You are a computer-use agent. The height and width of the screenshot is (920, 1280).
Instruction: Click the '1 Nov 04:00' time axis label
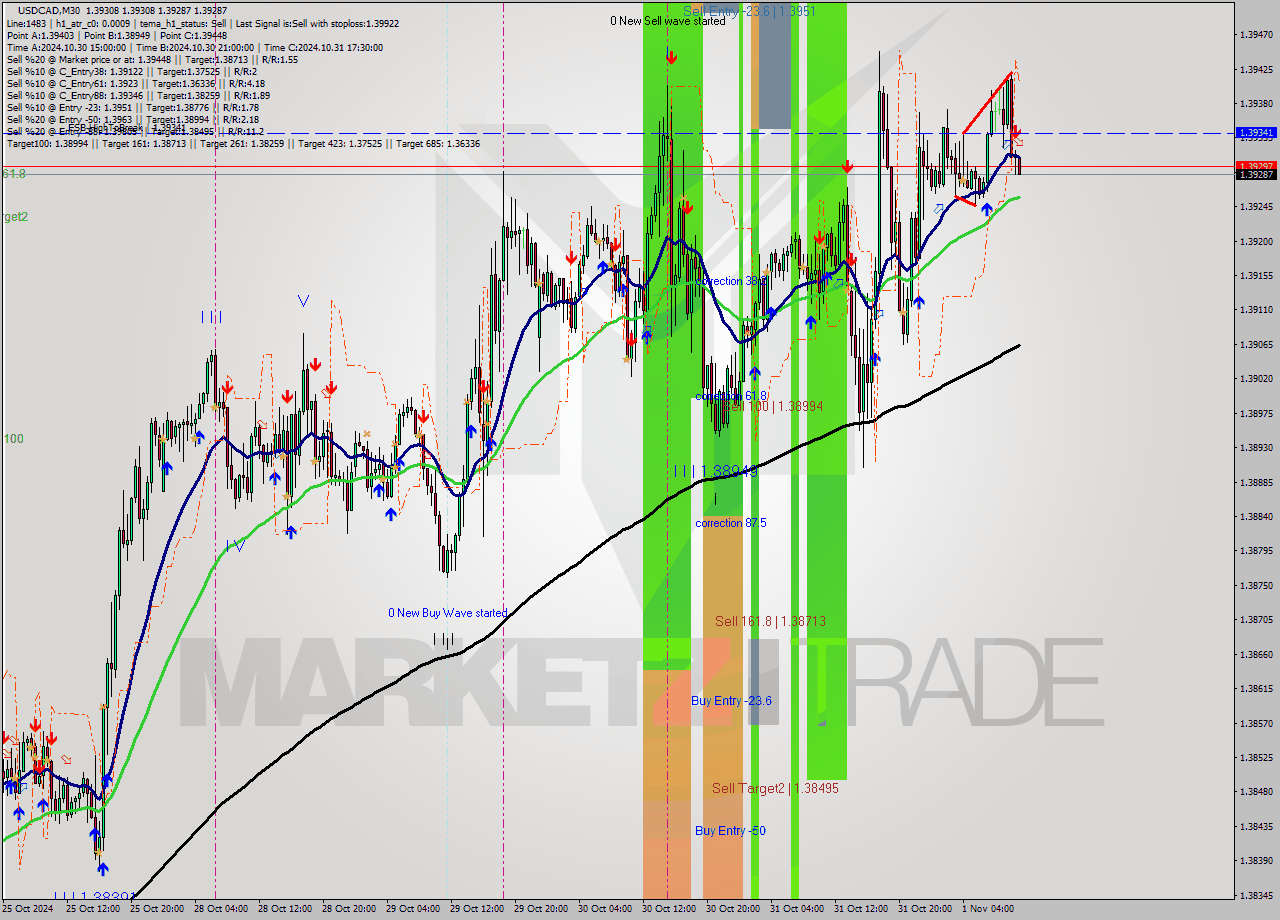[x=988, y=909]
